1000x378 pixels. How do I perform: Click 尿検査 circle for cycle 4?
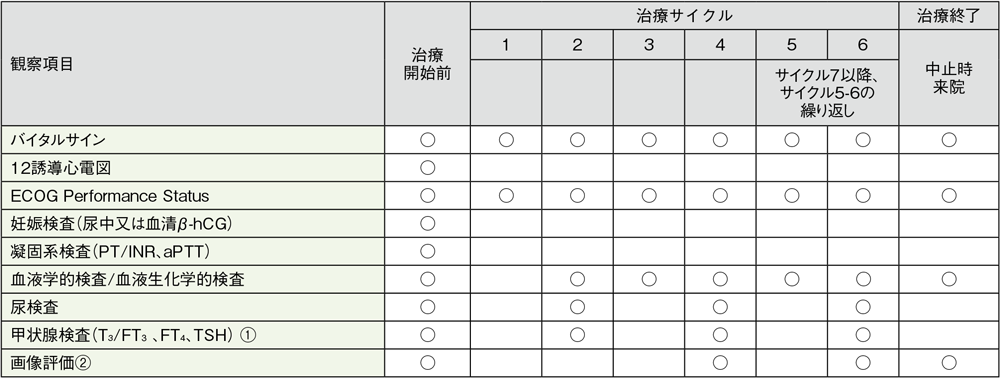tap(720, 307)
